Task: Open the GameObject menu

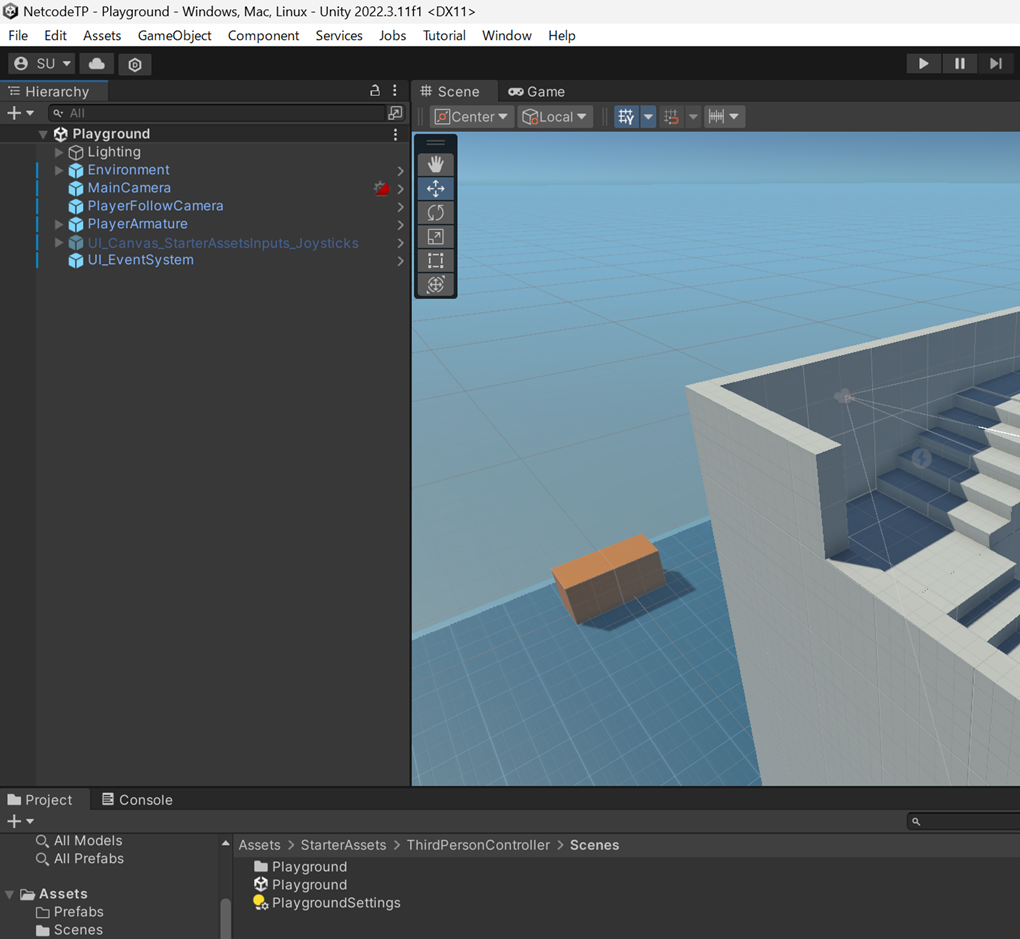Action: [174, 35]
